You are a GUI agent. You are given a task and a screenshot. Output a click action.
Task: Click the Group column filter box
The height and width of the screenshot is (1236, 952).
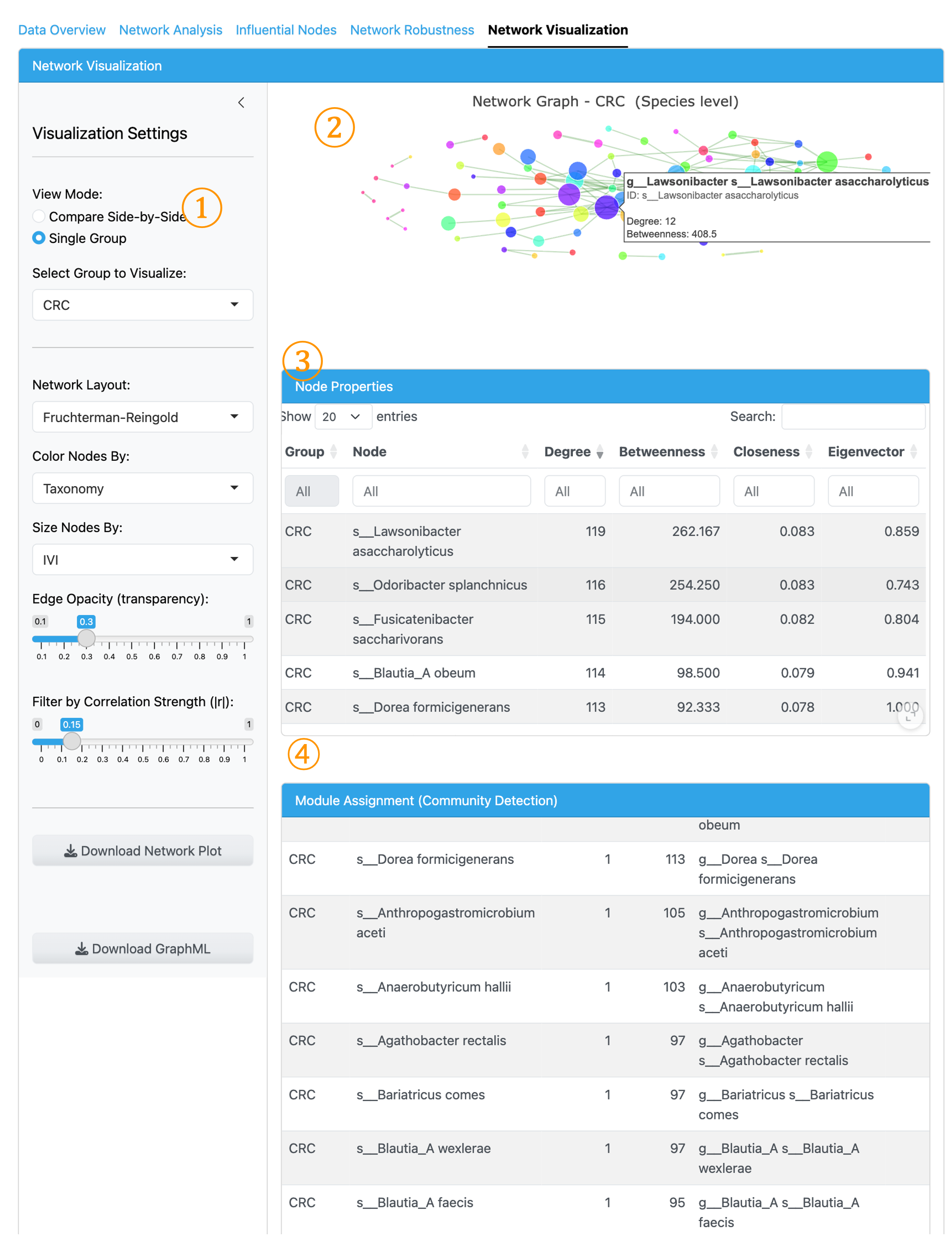312,491
